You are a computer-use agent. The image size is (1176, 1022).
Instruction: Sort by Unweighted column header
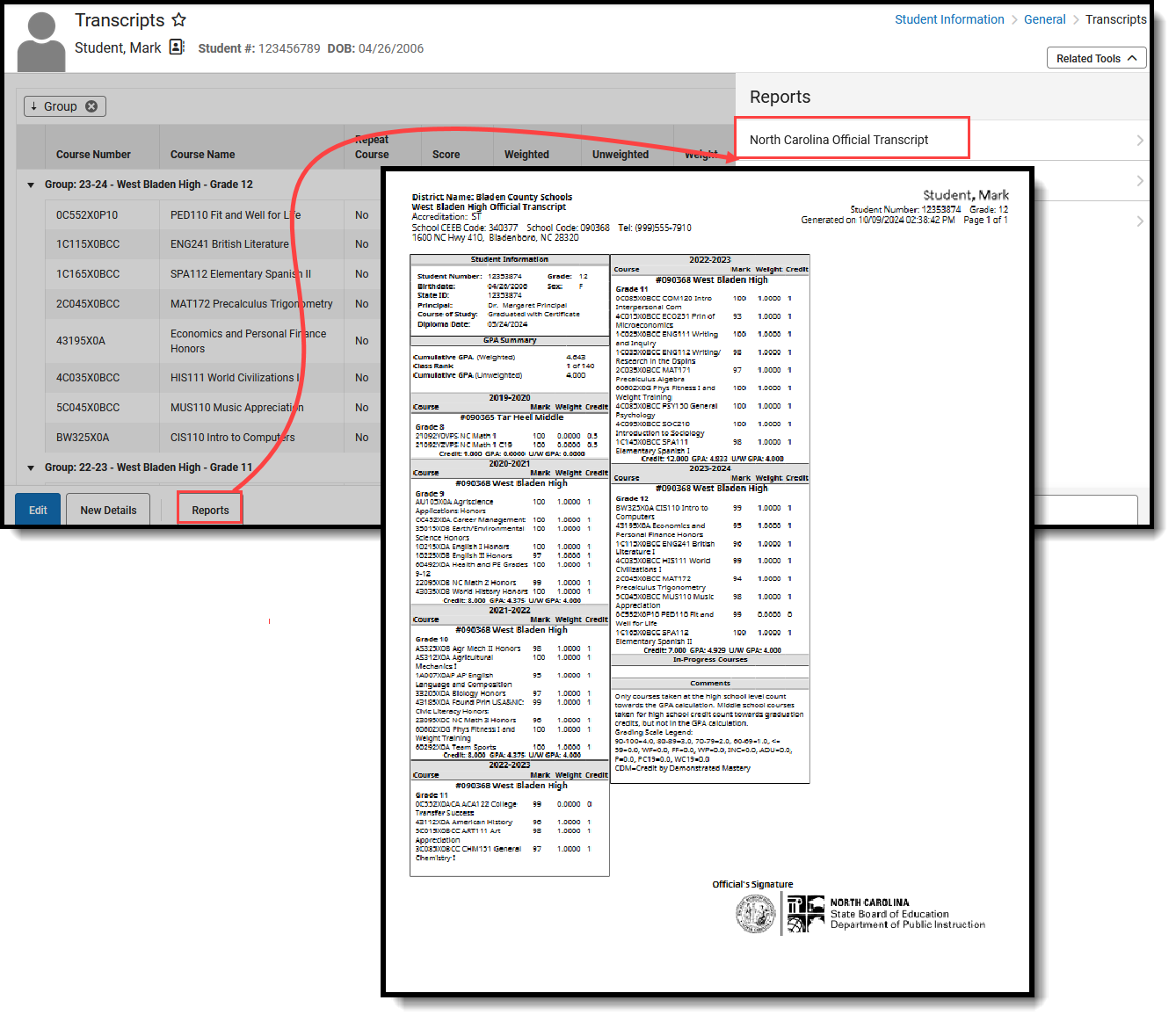620,155
